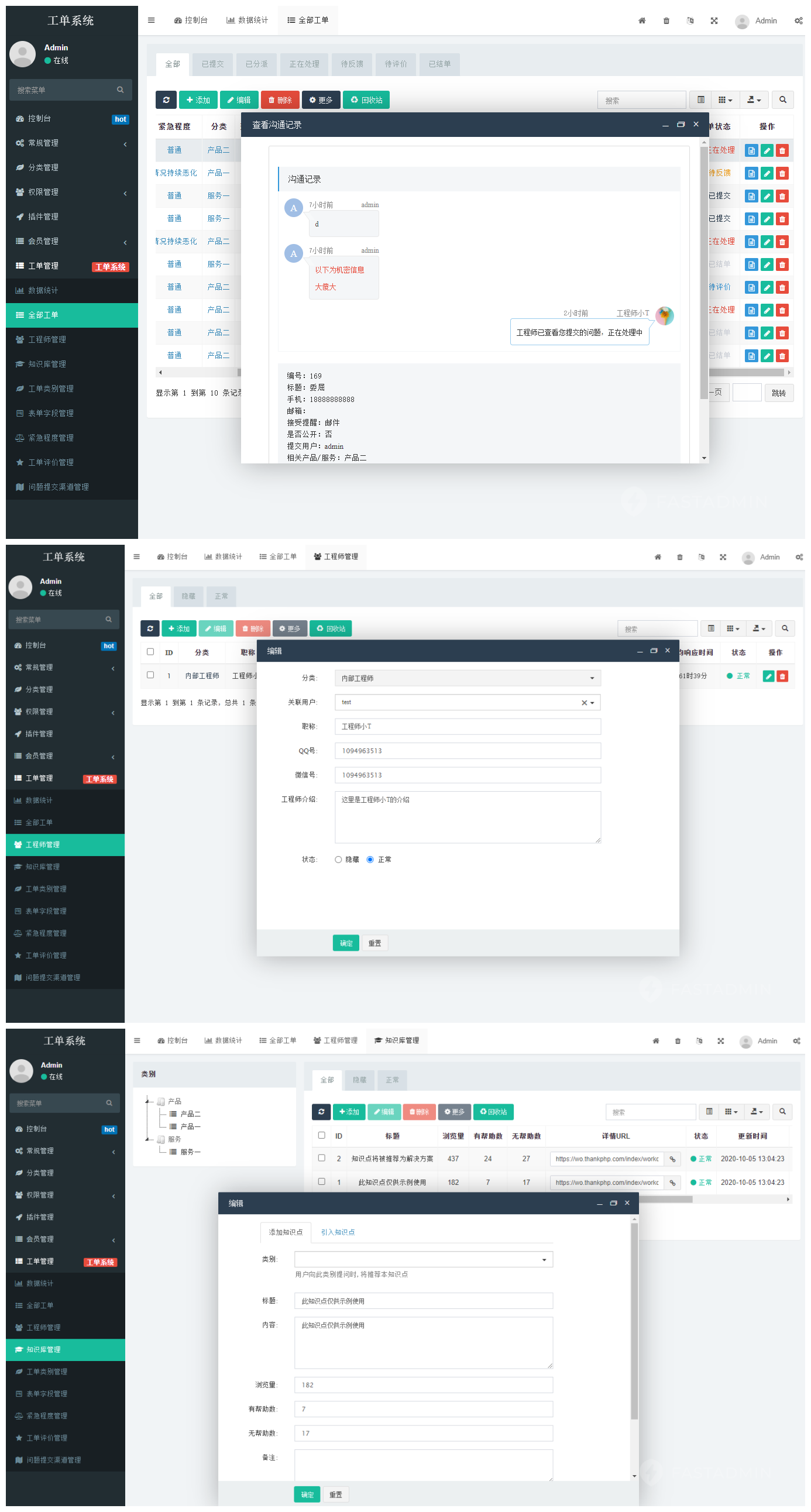Clear the 'test' value in 关联用户 field
This screenshot has height=1512, width=811.
583,703
